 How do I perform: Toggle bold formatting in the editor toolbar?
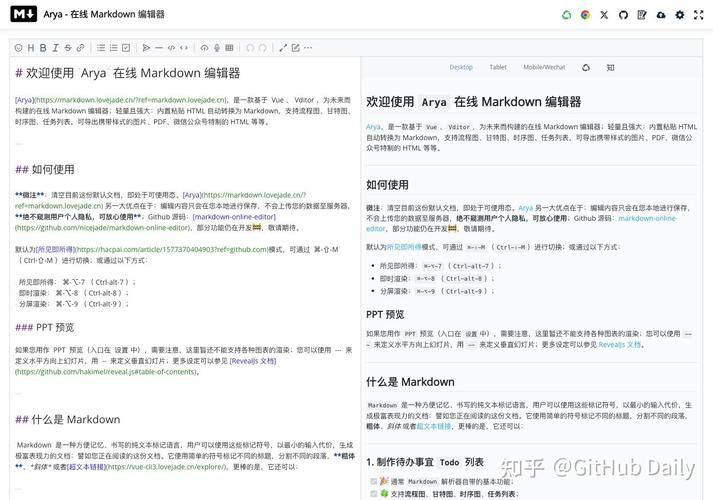(43, 48)
